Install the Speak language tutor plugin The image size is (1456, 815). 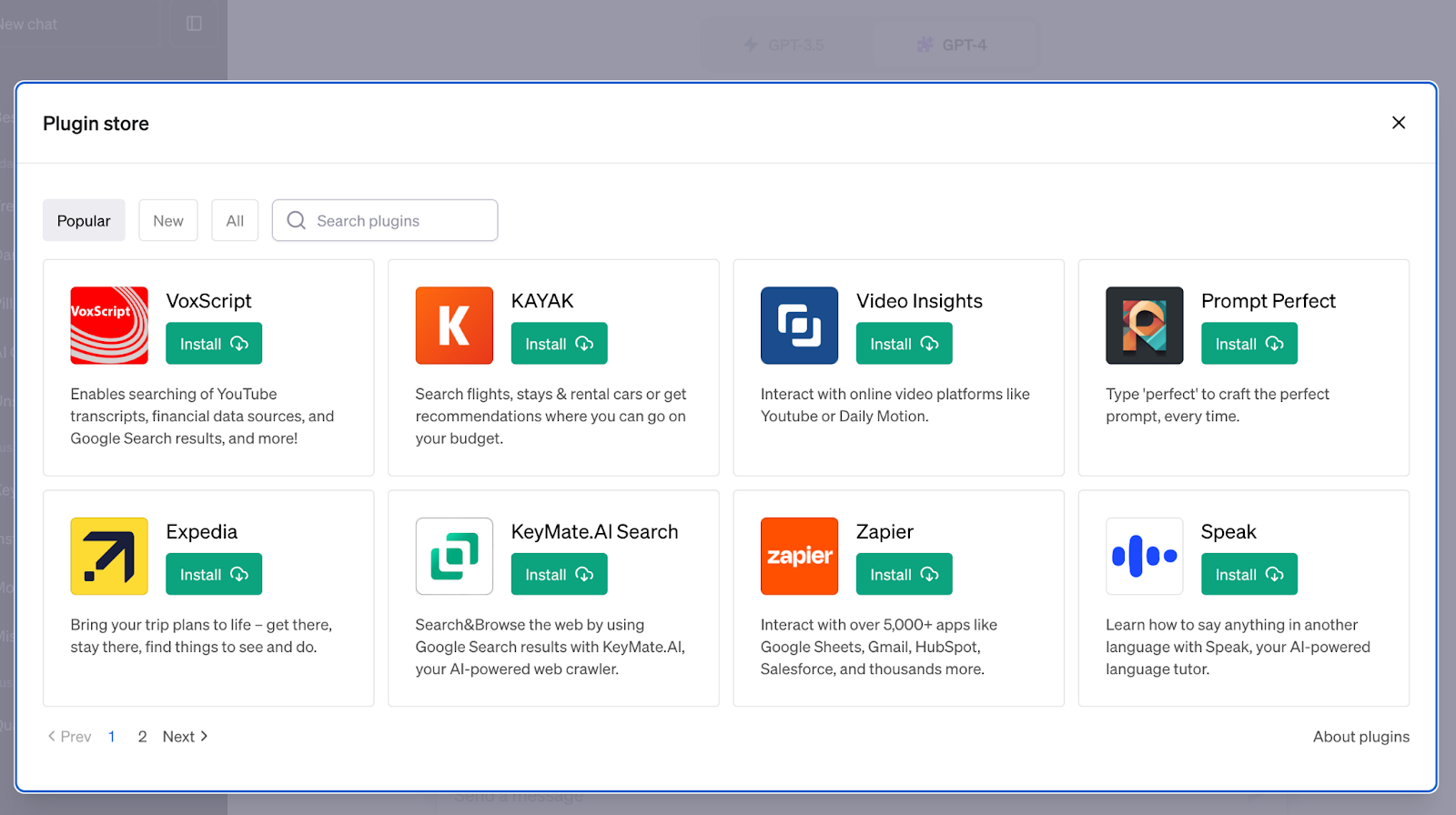point(1249,575)
